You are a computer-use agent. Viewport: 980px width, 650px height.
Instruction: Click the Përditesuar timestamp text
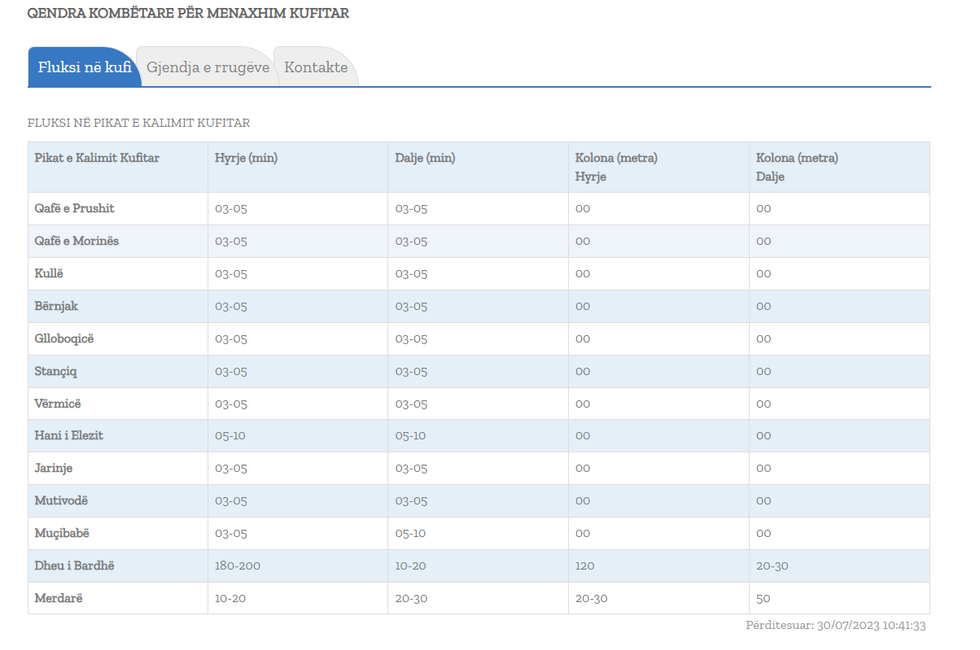tap(835, 626)
